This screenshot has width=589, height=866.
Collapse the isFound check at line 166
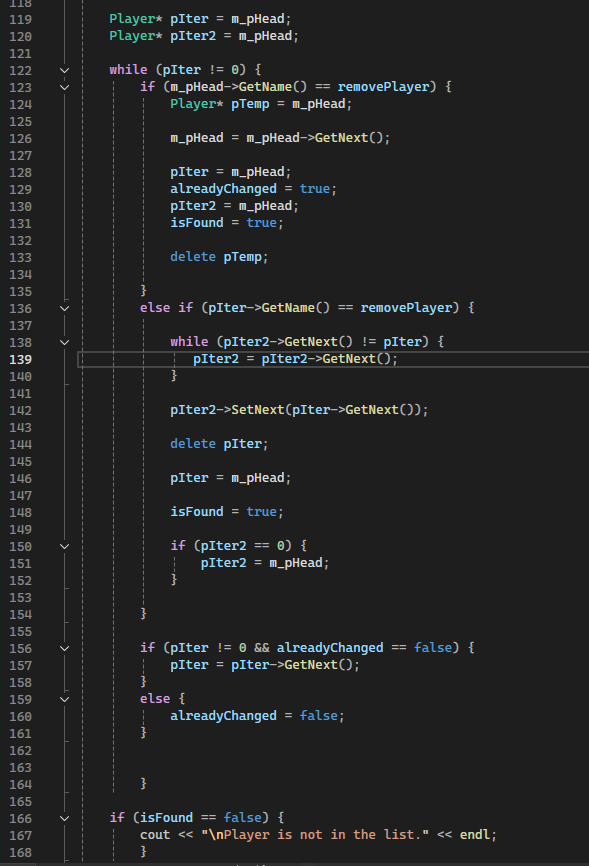tap(65, 819)
